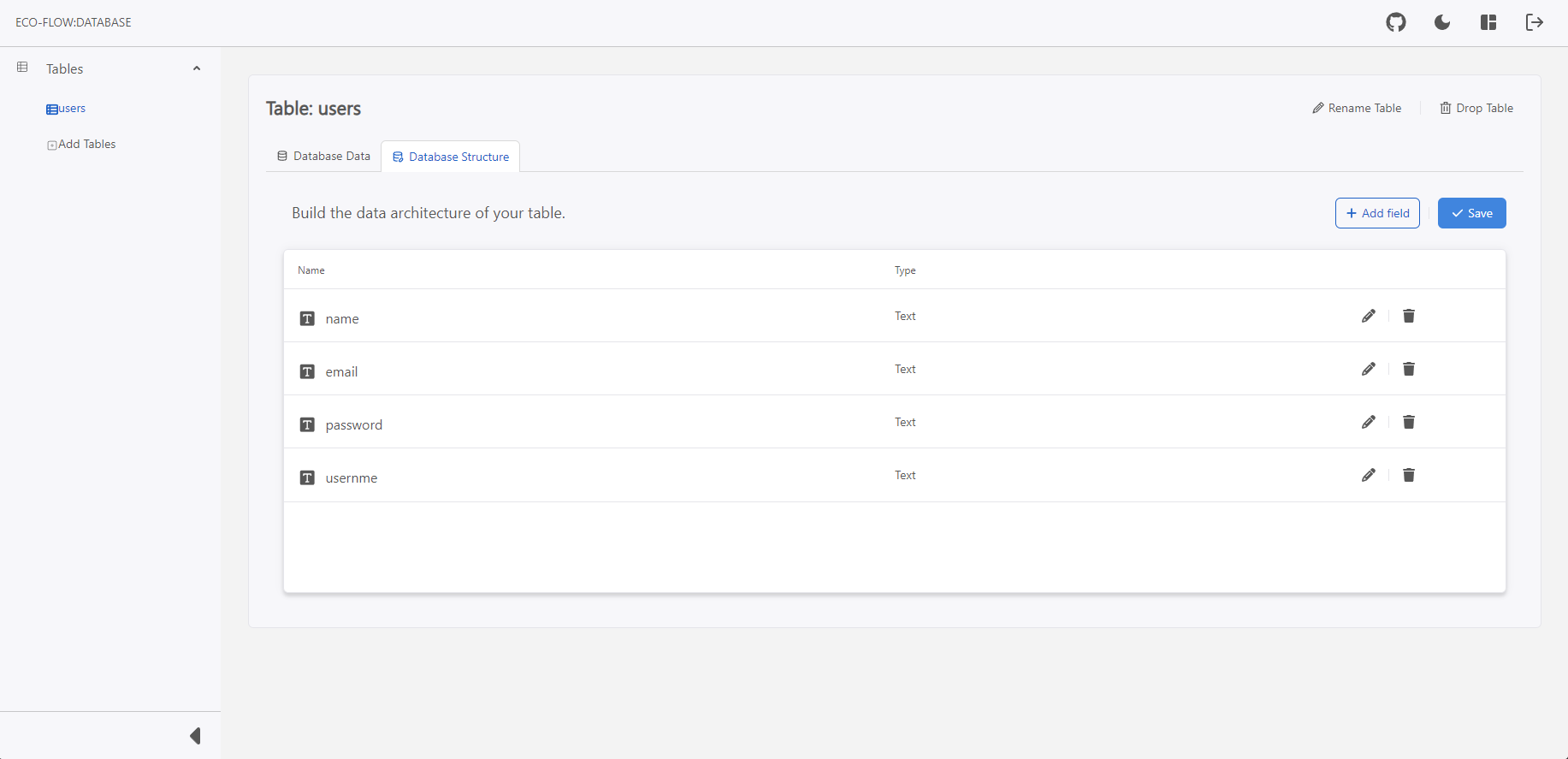
Task: Delete the email field
Action: [x=1409, y=369]
